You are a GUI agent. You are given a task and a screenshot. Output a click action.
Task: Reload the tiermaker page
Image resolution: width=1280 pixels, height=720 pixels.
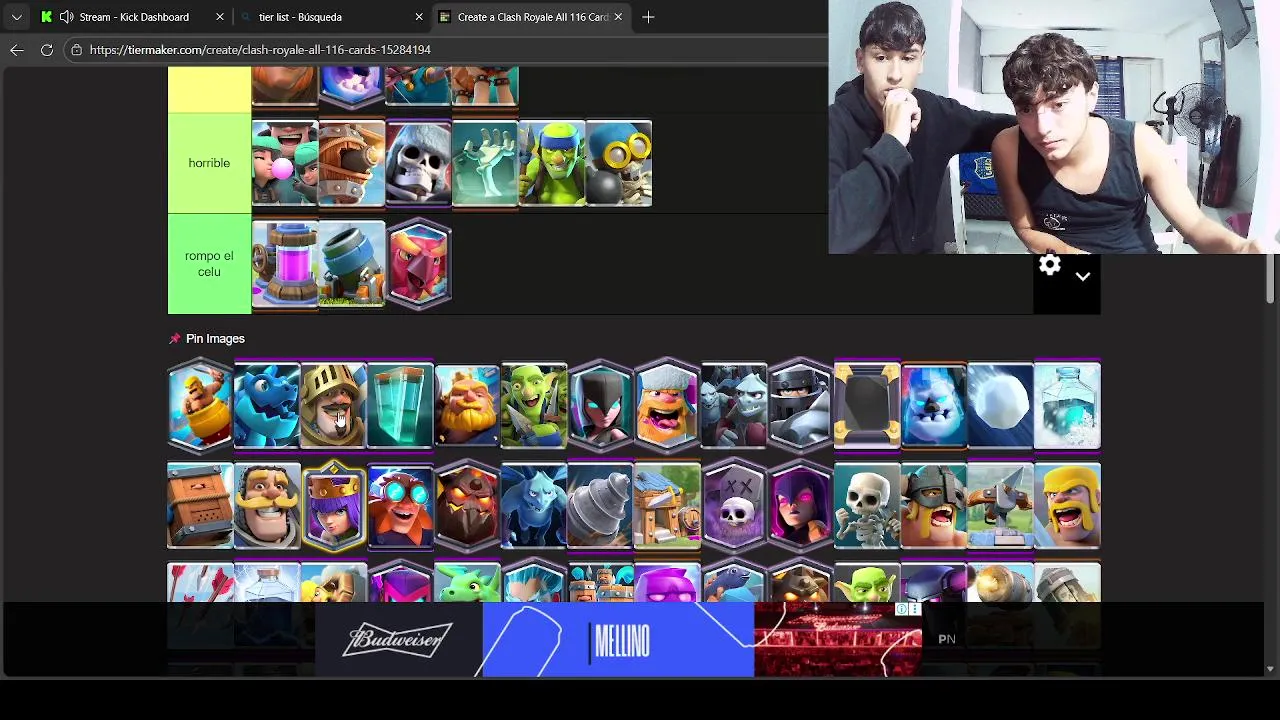click(x=46, y=49)
